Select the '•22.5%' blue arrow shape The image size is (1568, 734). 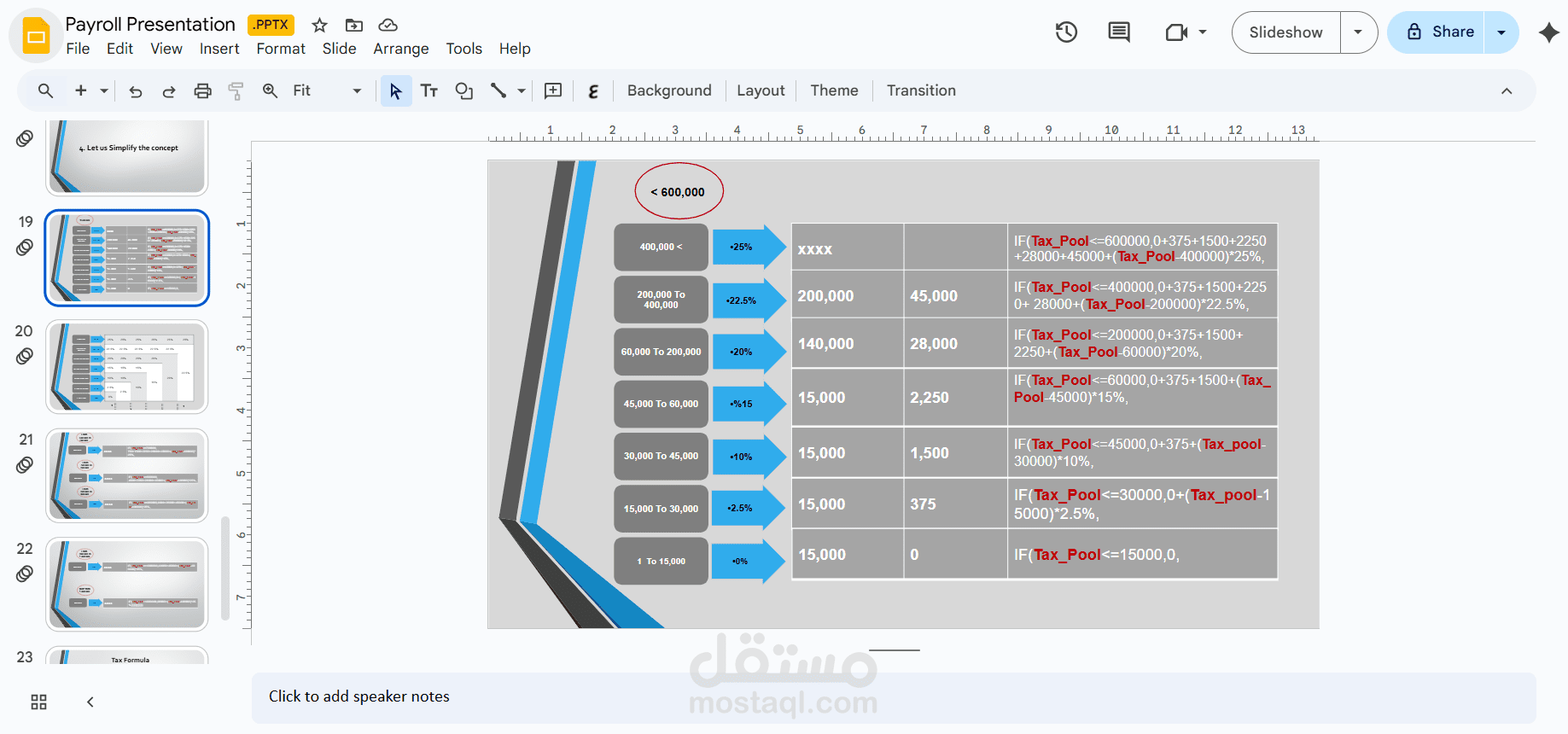pyautogui.click(x=749, y=300)
